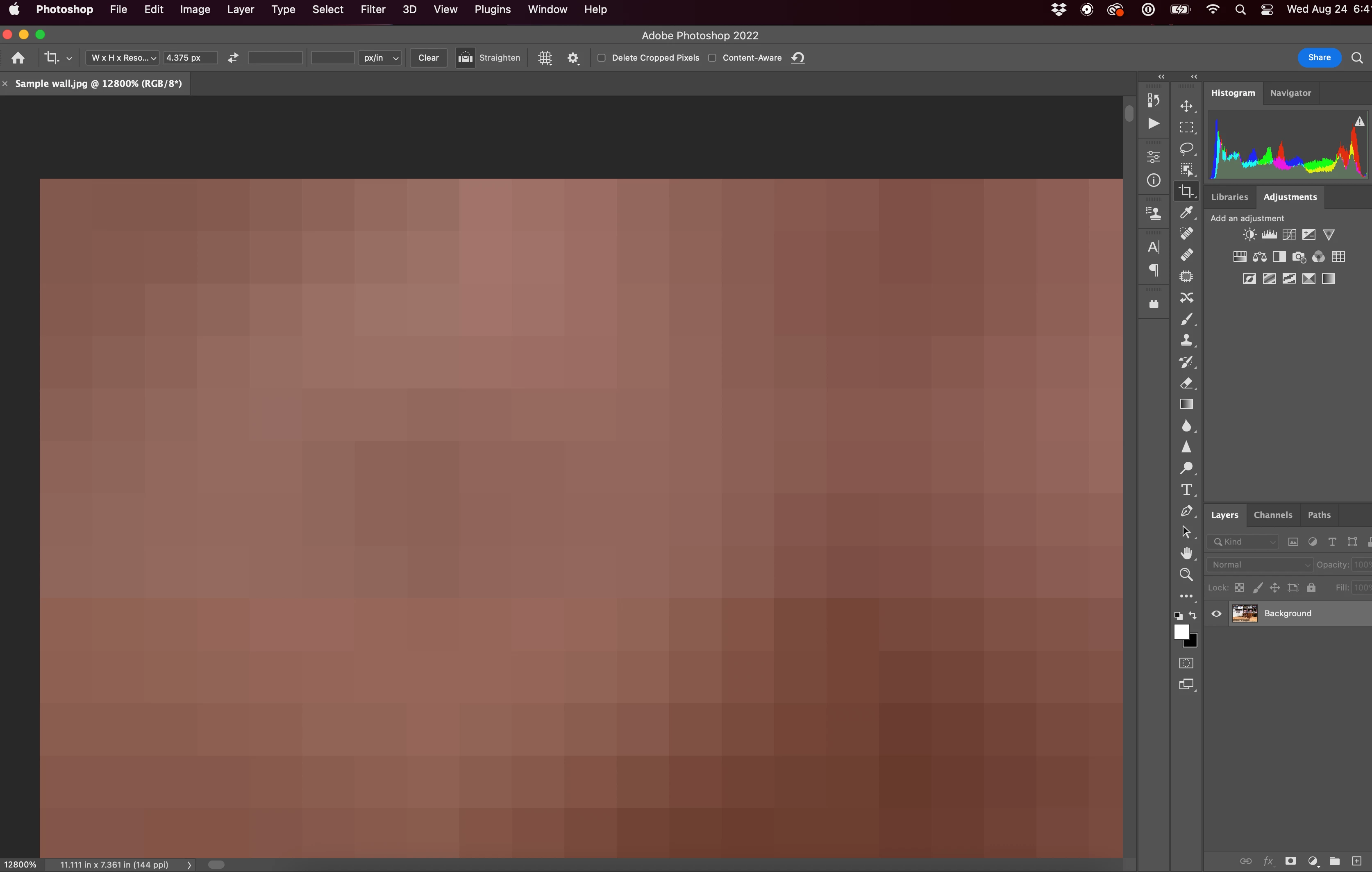Select the Horizontal Type tool
The height and width of the screenshot is (872, 1372).
[1186, 490]
